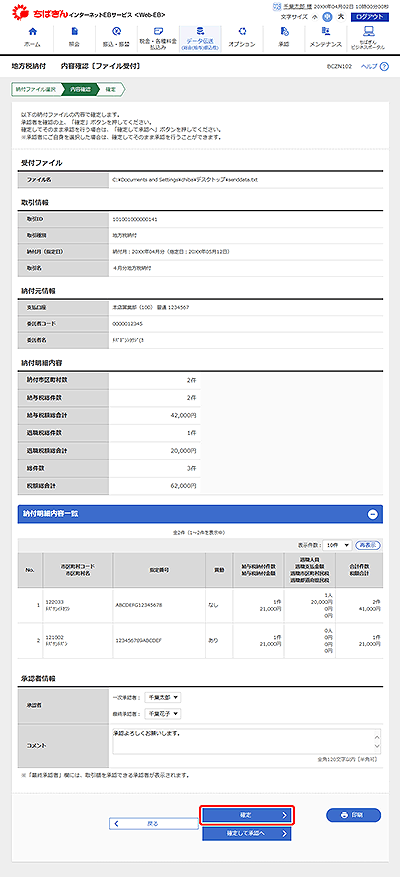Open the メンテナンス maintenance icon
The height and width of the screenshot is (877, 400).
pos(326,38)
